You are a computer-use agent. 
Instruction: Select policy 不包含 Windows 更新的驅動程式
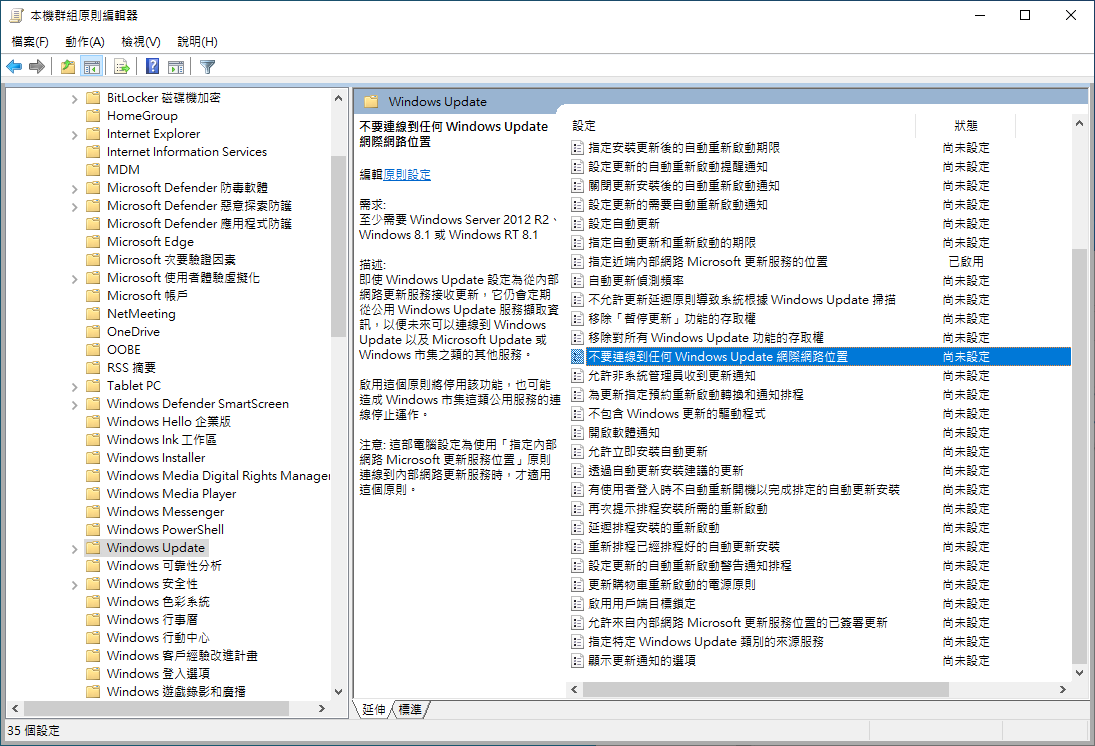click(x=676, y=414)
